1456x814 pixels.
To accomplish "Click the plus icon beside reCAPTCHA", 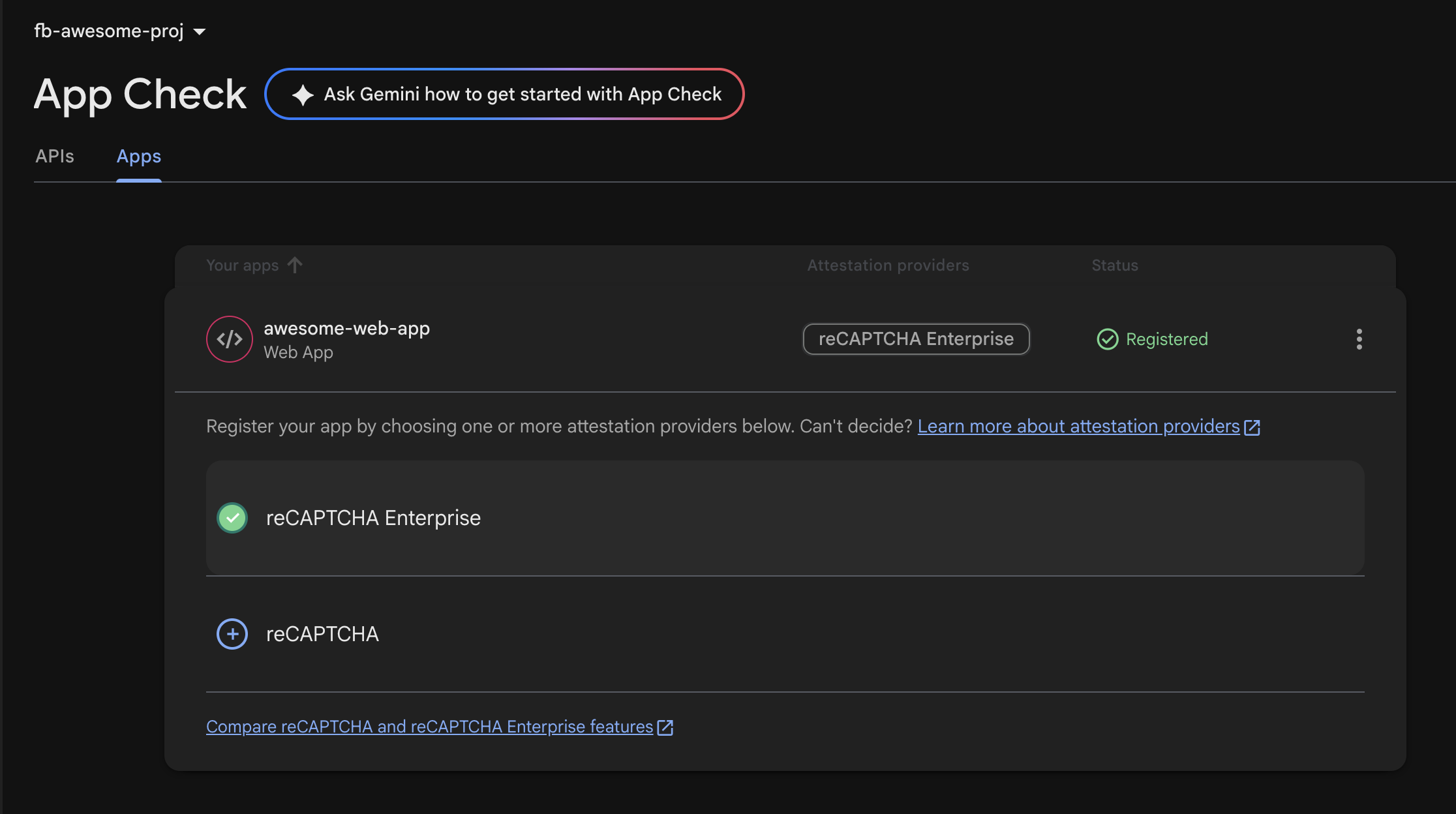I will point(232,634).
